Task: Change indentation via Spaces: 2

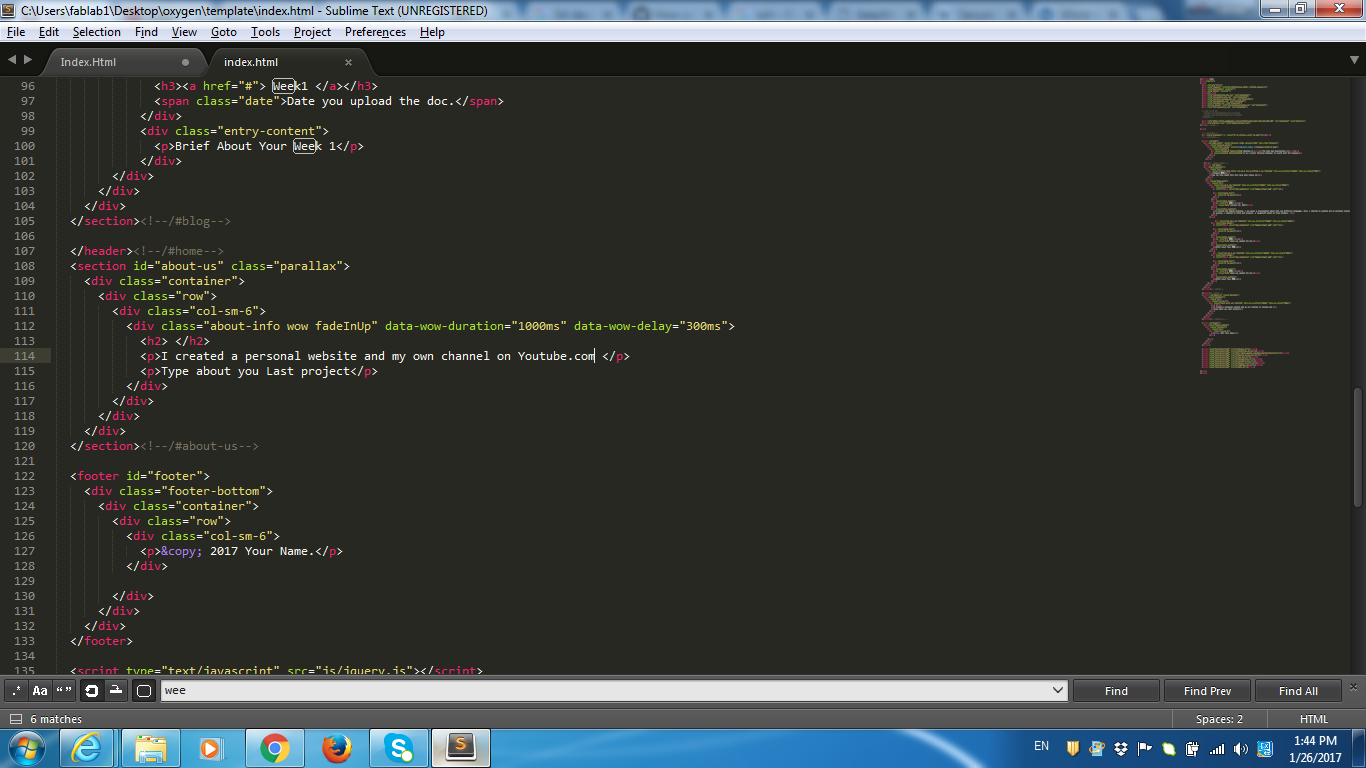Action: pyautogui.click(x=1219, y=719)
